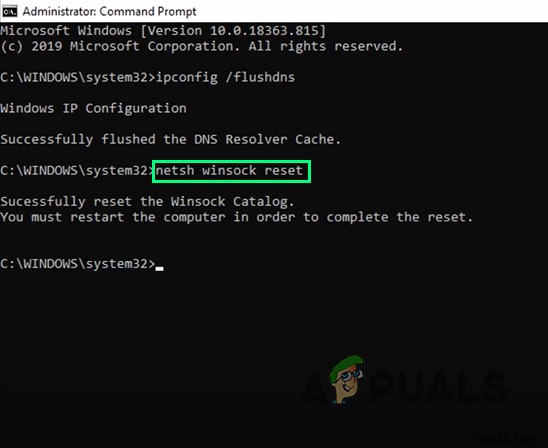This screenshot has height=448, width=548.
Task: Click the PUALS watermark lettering
Action: tap(439, 387)
